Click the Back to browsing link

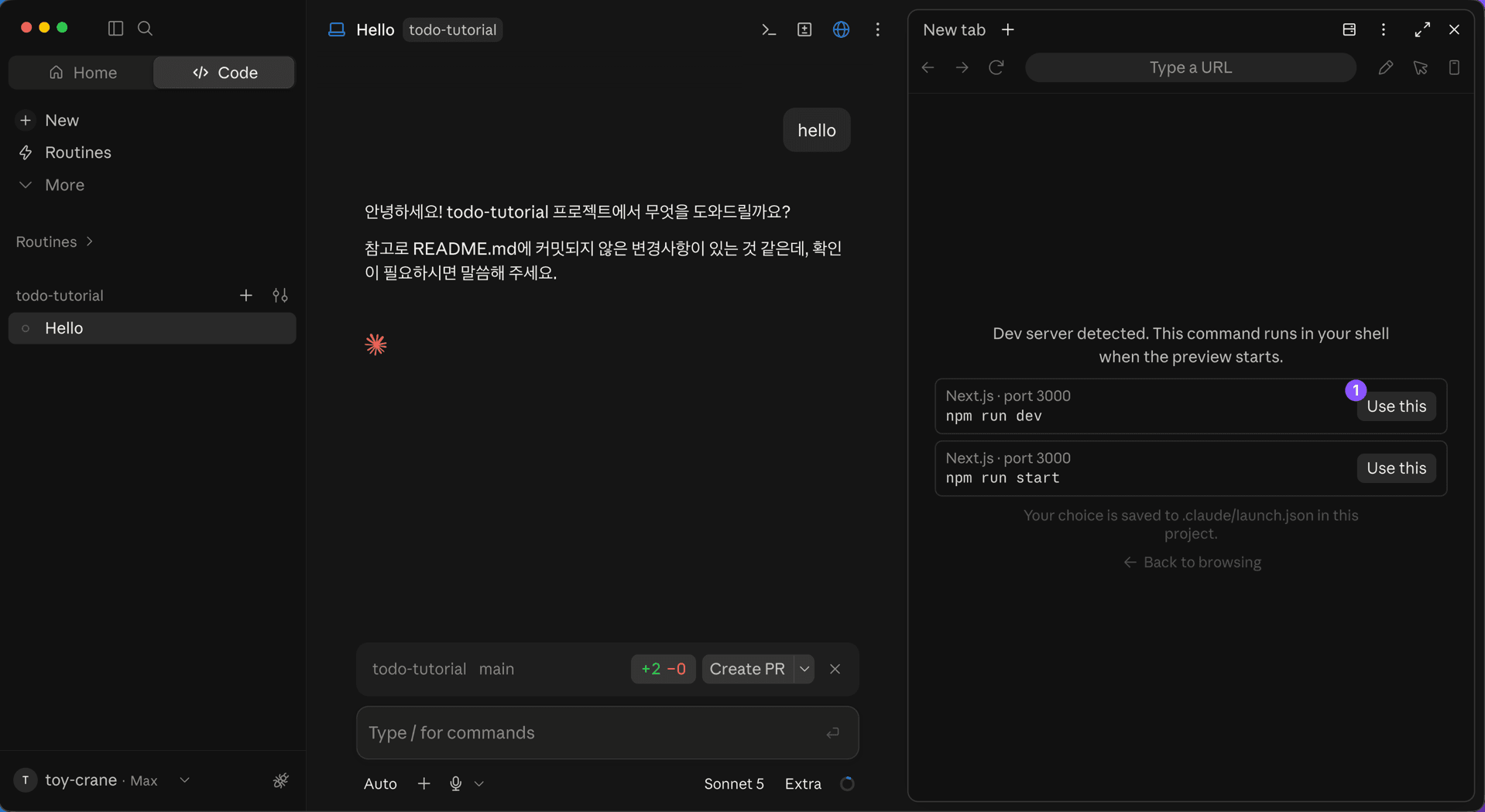(x=1192, y=562)
